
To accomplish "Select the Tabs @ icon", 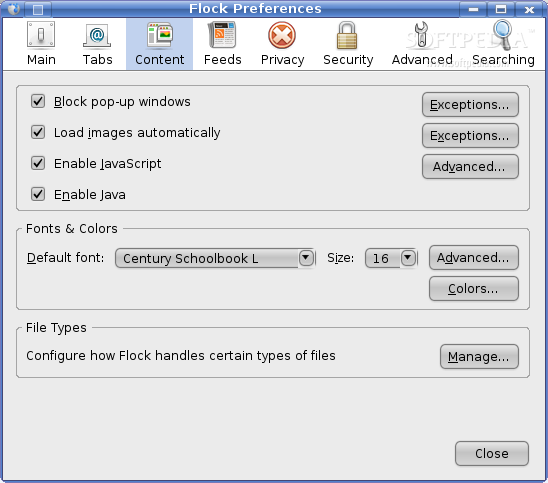I will pos(97,35).
